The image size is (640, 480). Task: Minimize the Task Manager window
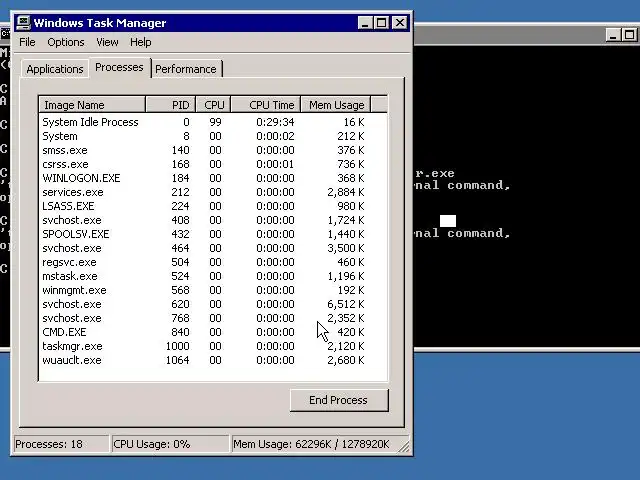[365, 23]
